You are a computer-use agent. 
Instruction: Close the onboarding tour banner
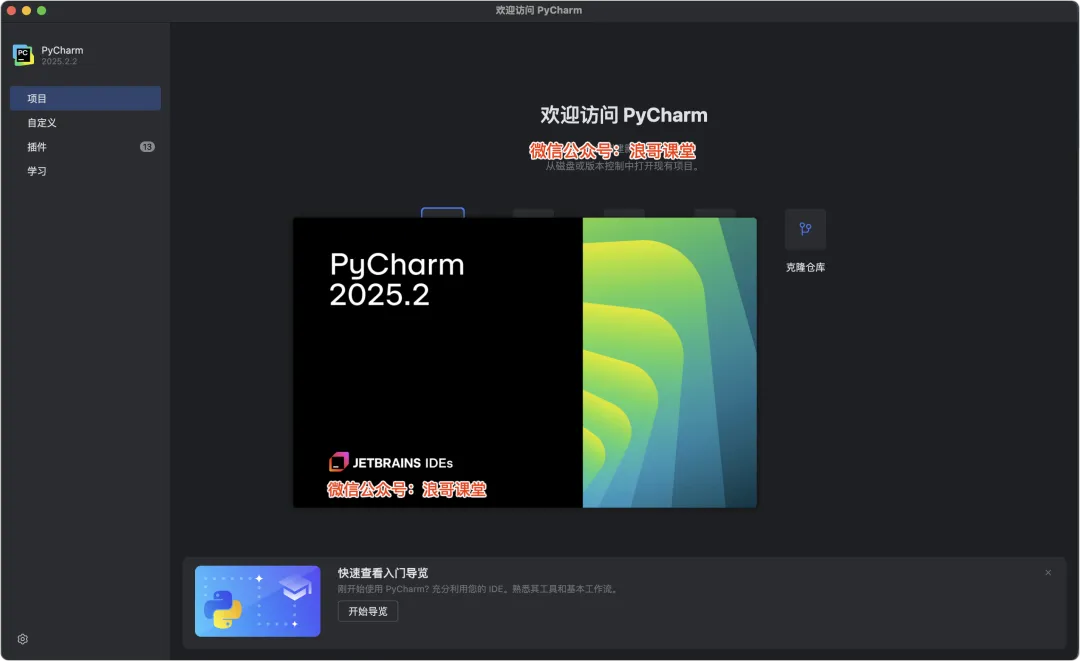pyautogui.click(x=1048, y=573)
